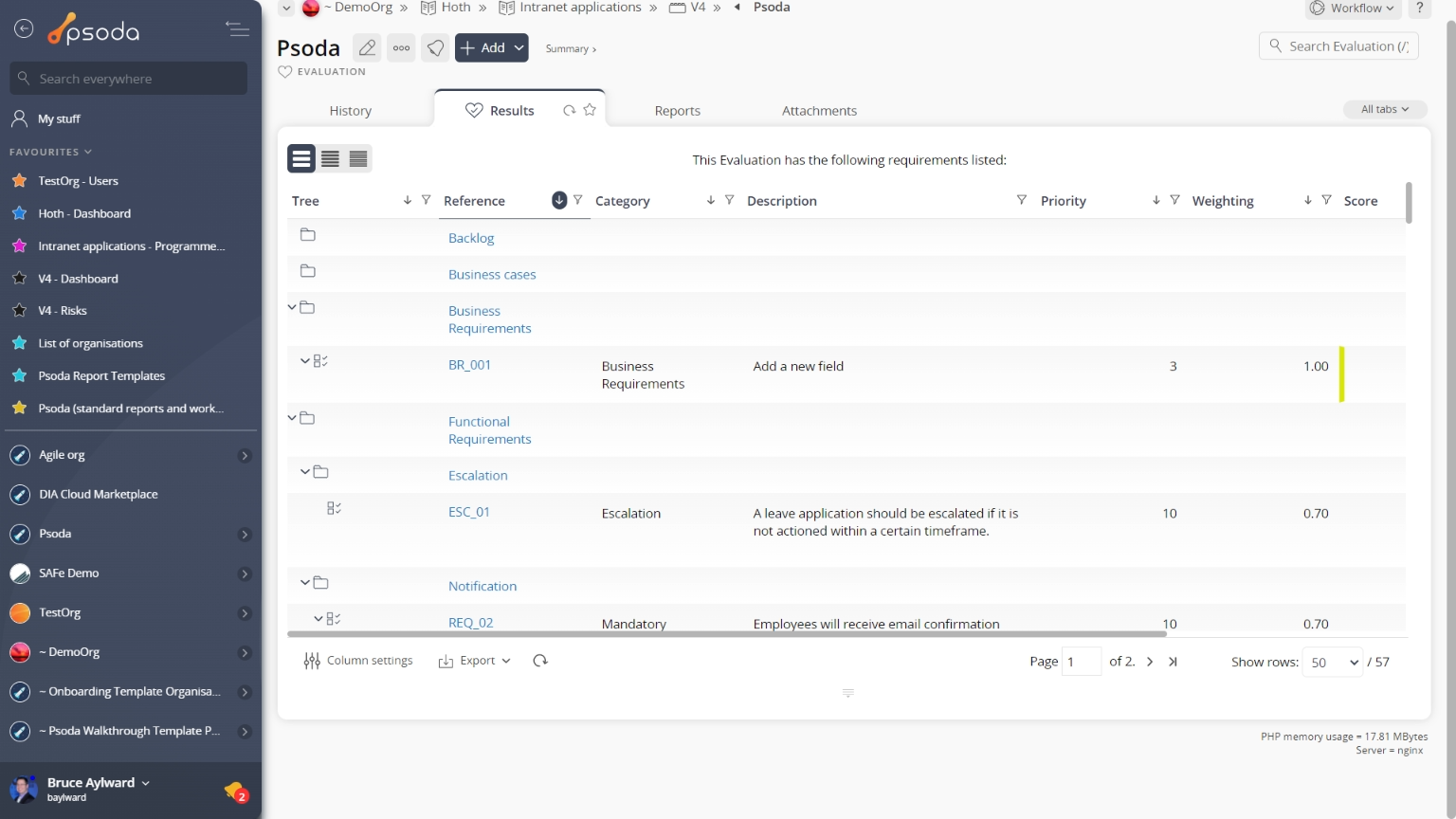Screen dimensions: 1456x819
Task: Click Column settings button
Action: 358,661
